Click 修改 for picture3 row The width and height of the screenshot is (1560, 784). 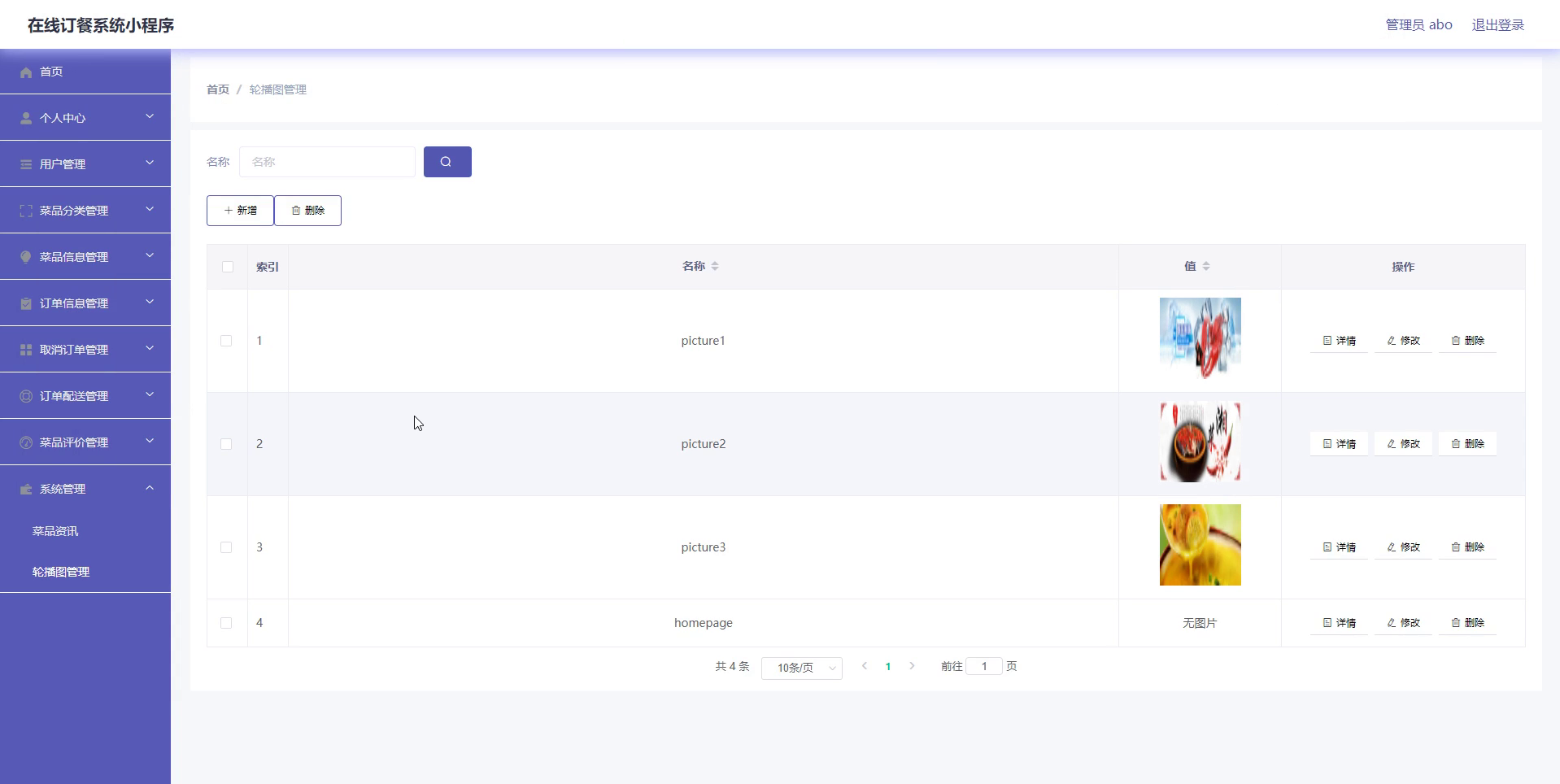[1403, 547]
